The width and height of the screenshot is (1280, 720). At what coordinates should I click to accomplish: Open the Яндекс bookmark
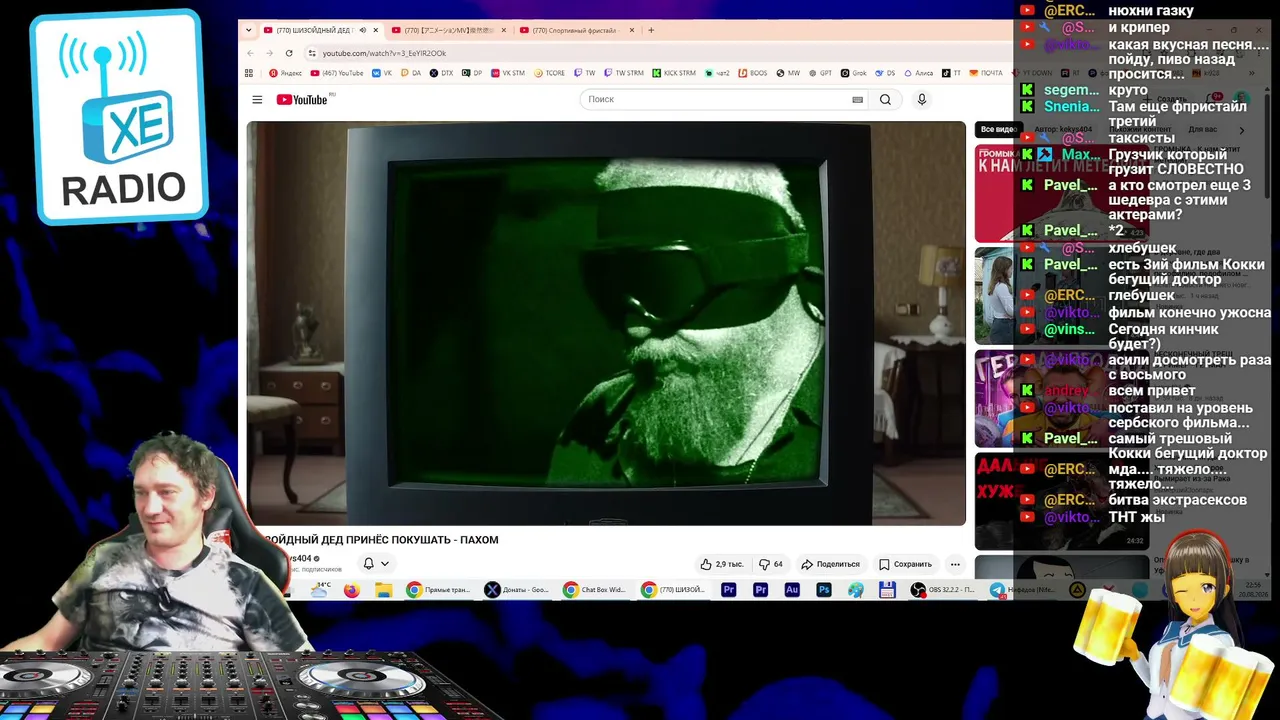[x=286, y=73]
